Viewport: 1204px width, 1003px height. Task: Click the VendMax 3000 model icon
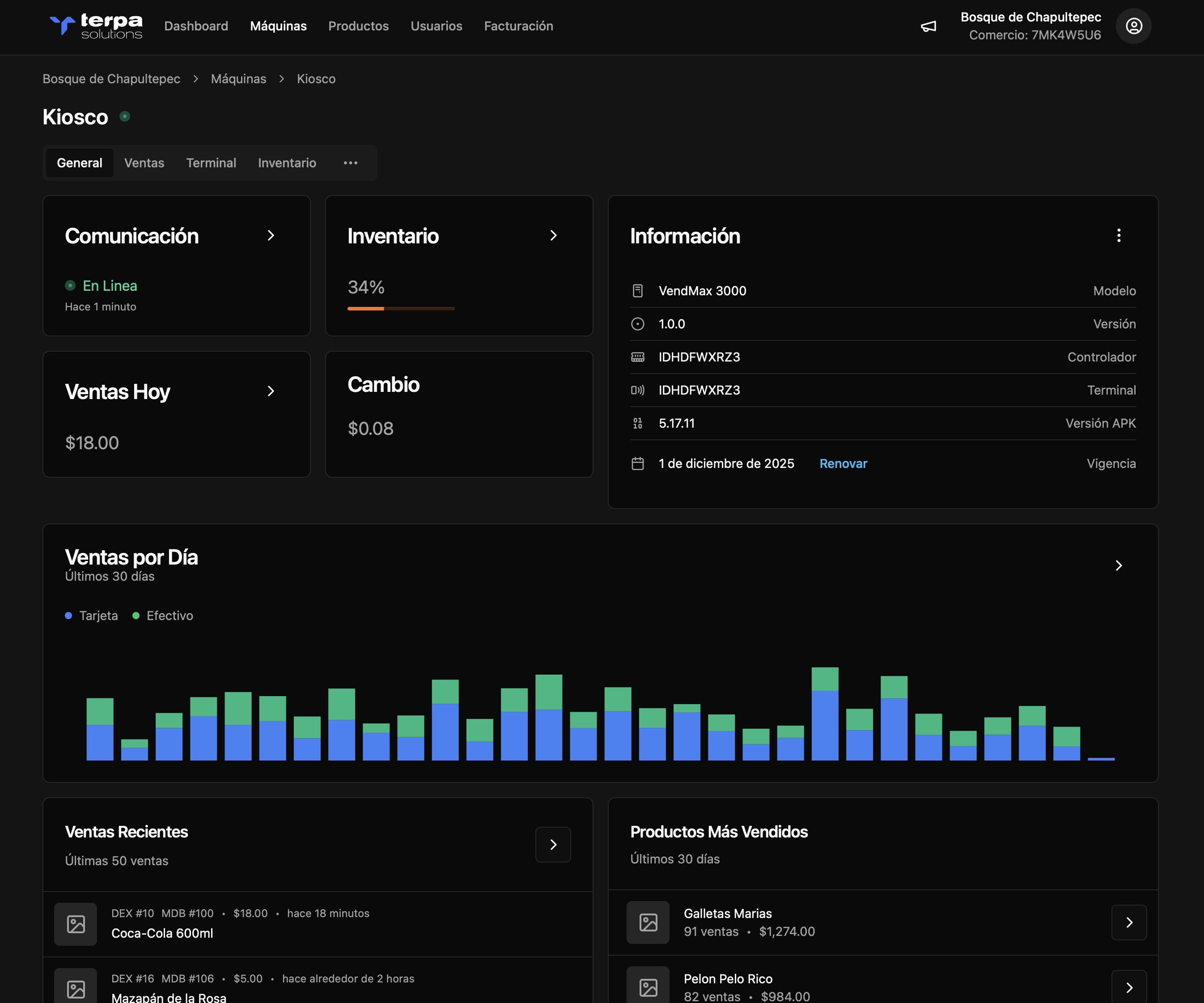click(637, 291)
